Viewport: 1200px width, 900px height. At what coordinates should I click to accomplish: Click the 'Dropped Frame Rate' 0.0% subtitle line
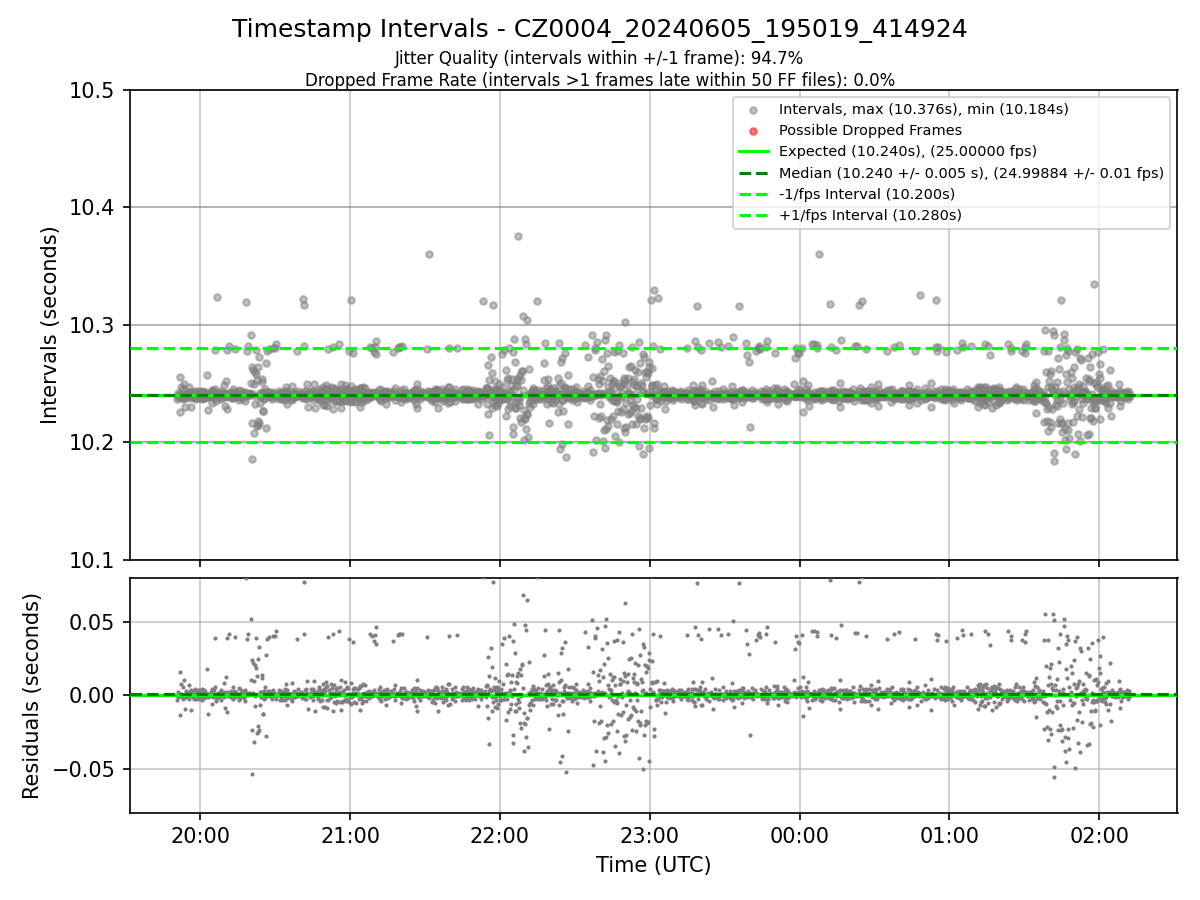pyautogui.click(x=599, y=79)
